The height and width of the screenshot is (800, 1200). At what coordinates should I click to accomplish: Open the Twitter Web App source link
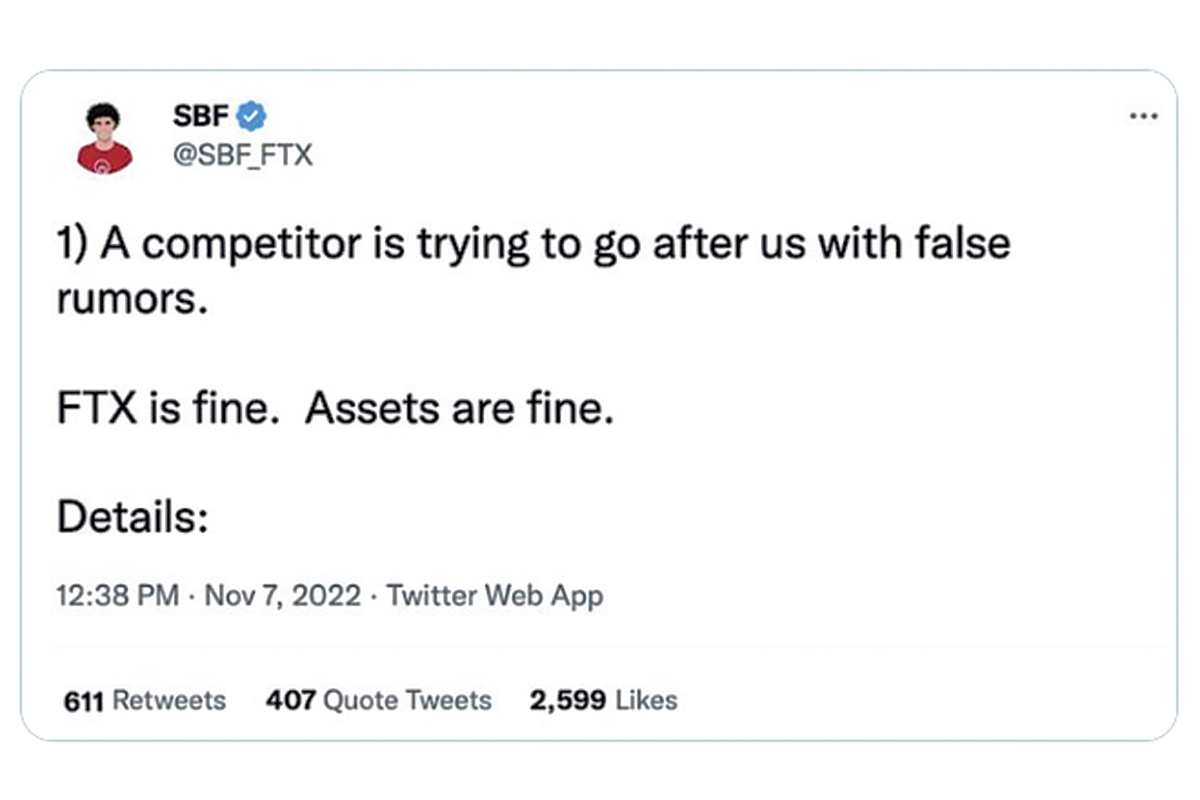coord(495,596)
